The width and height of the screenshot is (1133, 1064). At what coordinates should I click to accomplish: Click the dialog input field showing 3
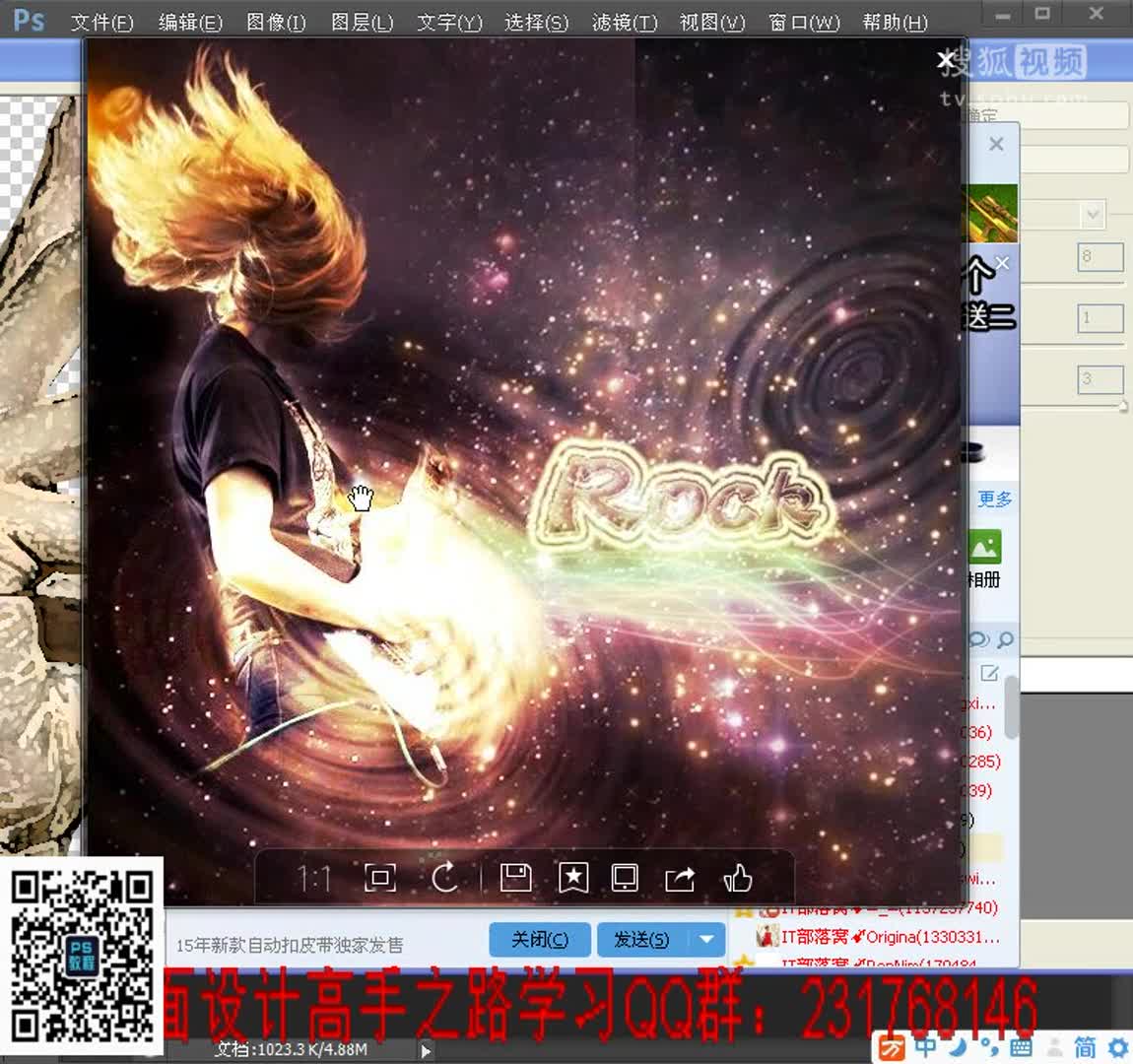coord(1100,378)
